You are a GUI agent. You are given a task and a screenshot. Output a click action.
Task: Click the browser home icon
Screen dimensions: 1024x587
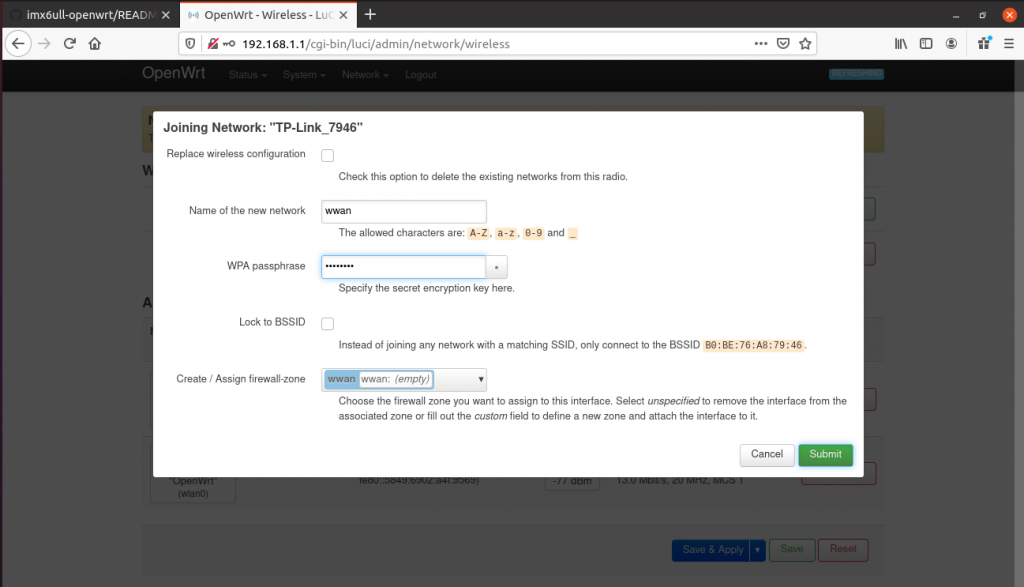click(x=94, y=43)
